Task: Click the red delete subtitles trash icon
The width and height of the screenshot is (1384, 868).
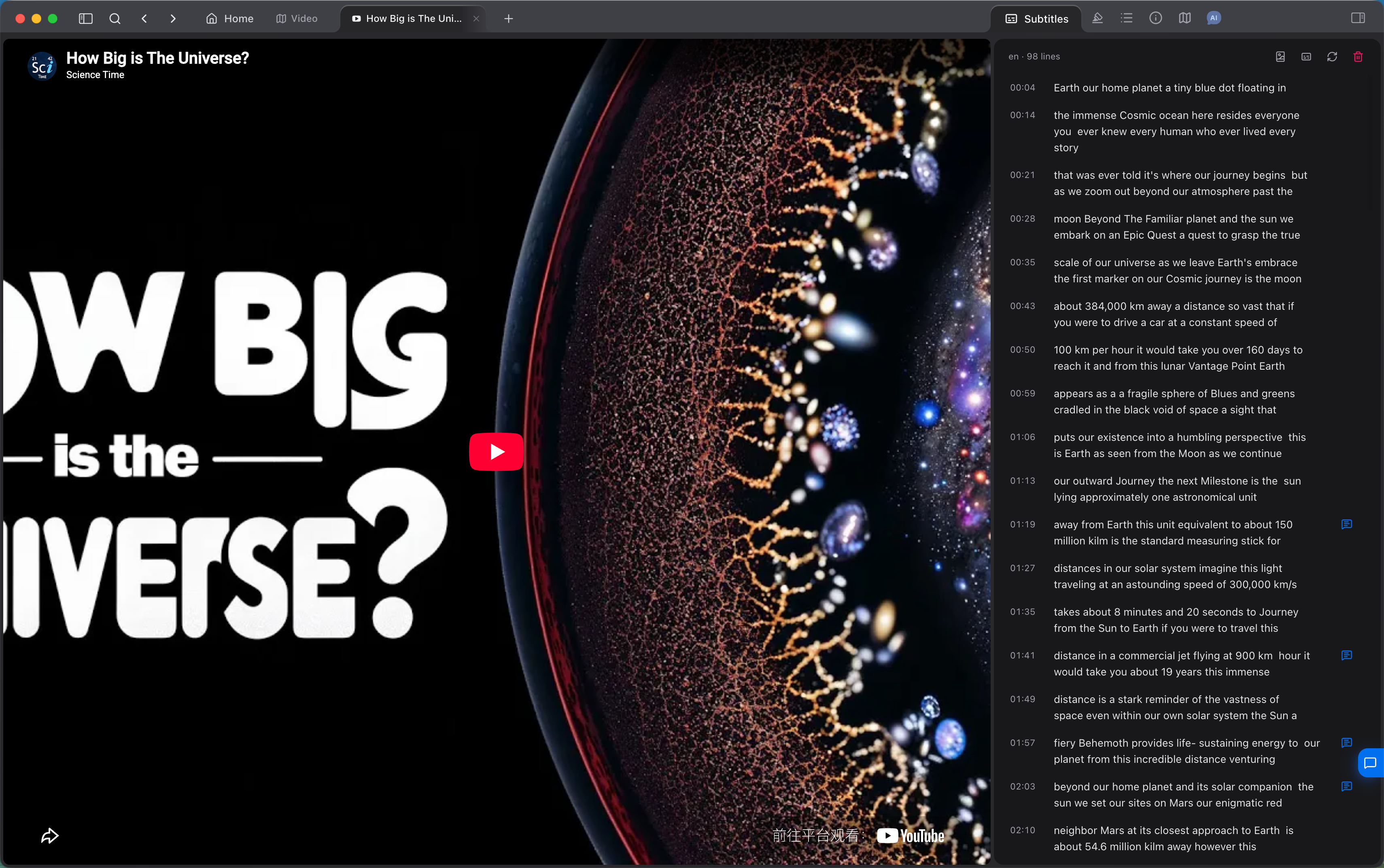Action: (1358, 56)
